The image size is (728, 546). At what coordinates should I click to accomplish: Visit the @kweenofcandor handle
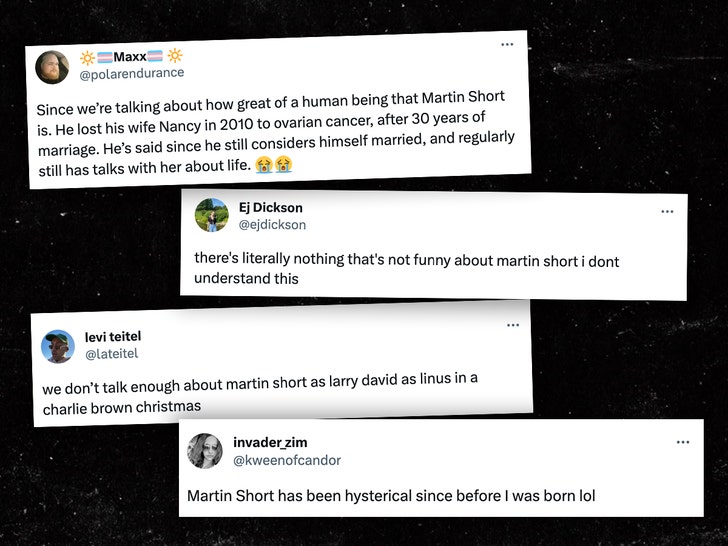[286, 460]
